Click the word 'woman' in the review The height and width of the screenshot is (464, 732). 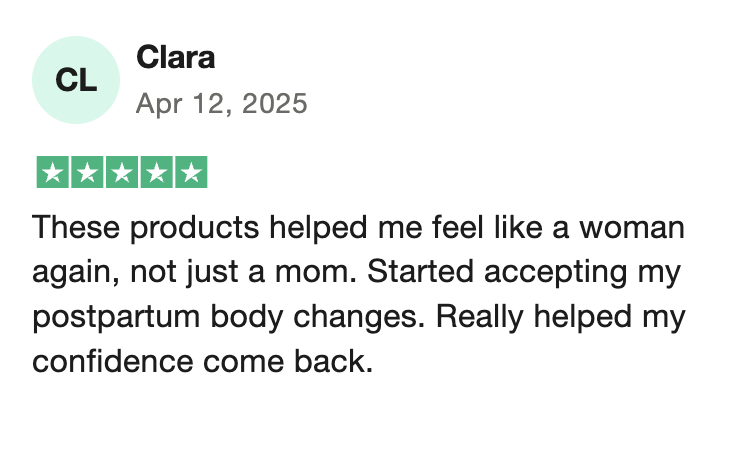point(632,227)
